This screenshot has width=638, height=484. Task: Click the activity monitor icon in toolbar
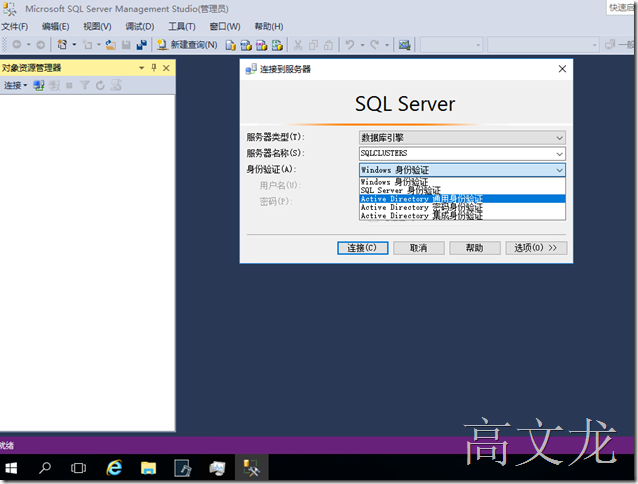[404, 45]
